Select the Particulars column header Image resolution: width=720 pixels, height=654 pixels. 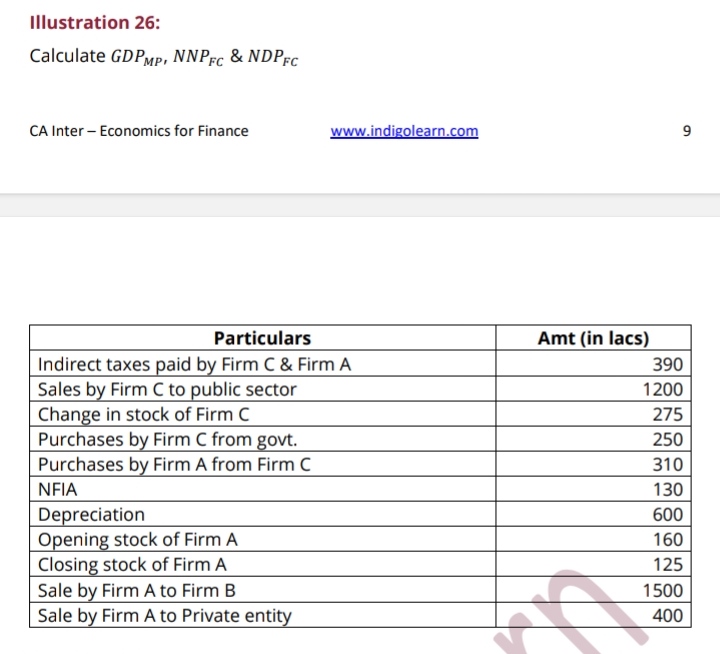click(x=262, y=338)
